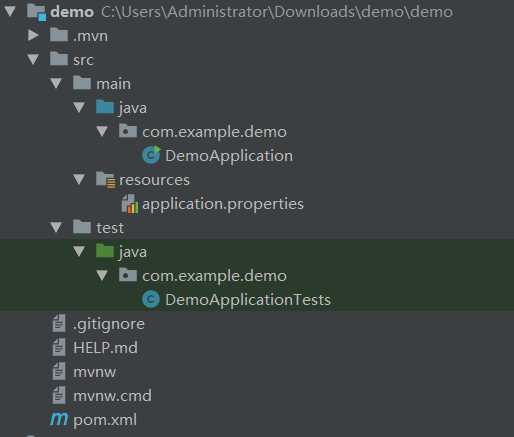Image resolution: width=514 pixels, height=437 pixels.
Task: Collapse the main folder arrow
Action: (x=56, y=83)
